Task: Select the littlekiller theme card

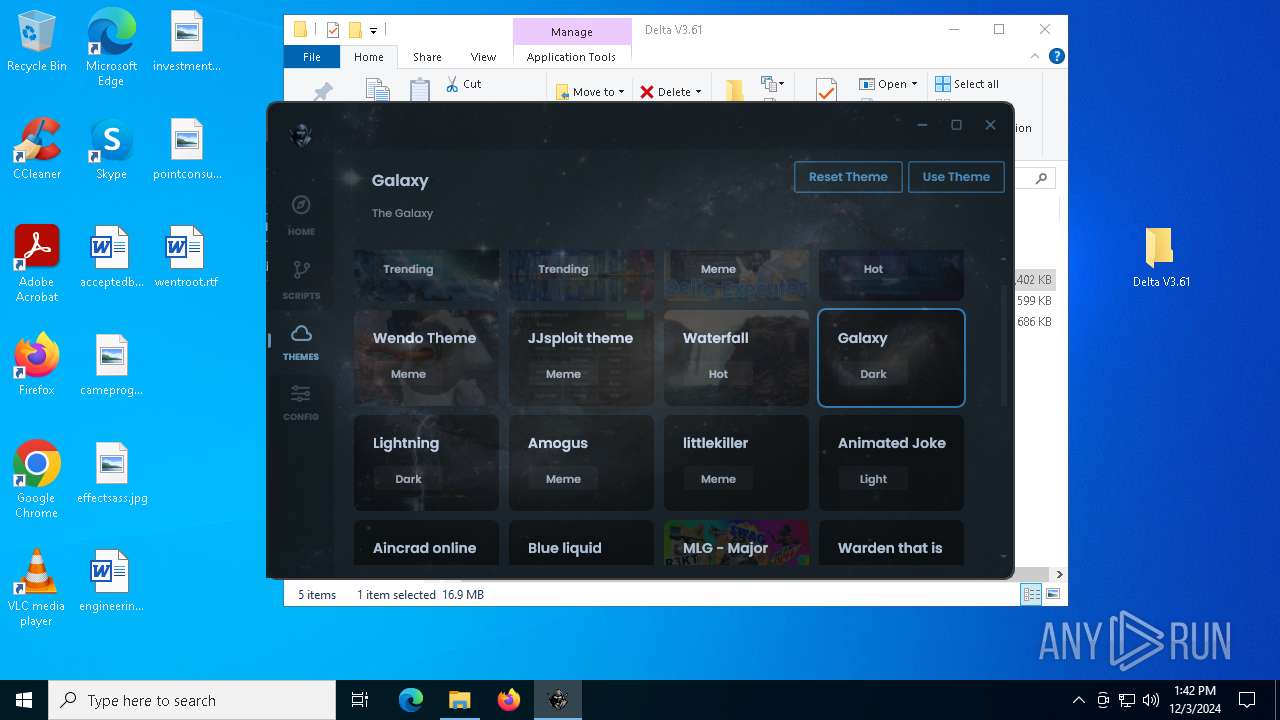Action: click(x=736, y=463)
